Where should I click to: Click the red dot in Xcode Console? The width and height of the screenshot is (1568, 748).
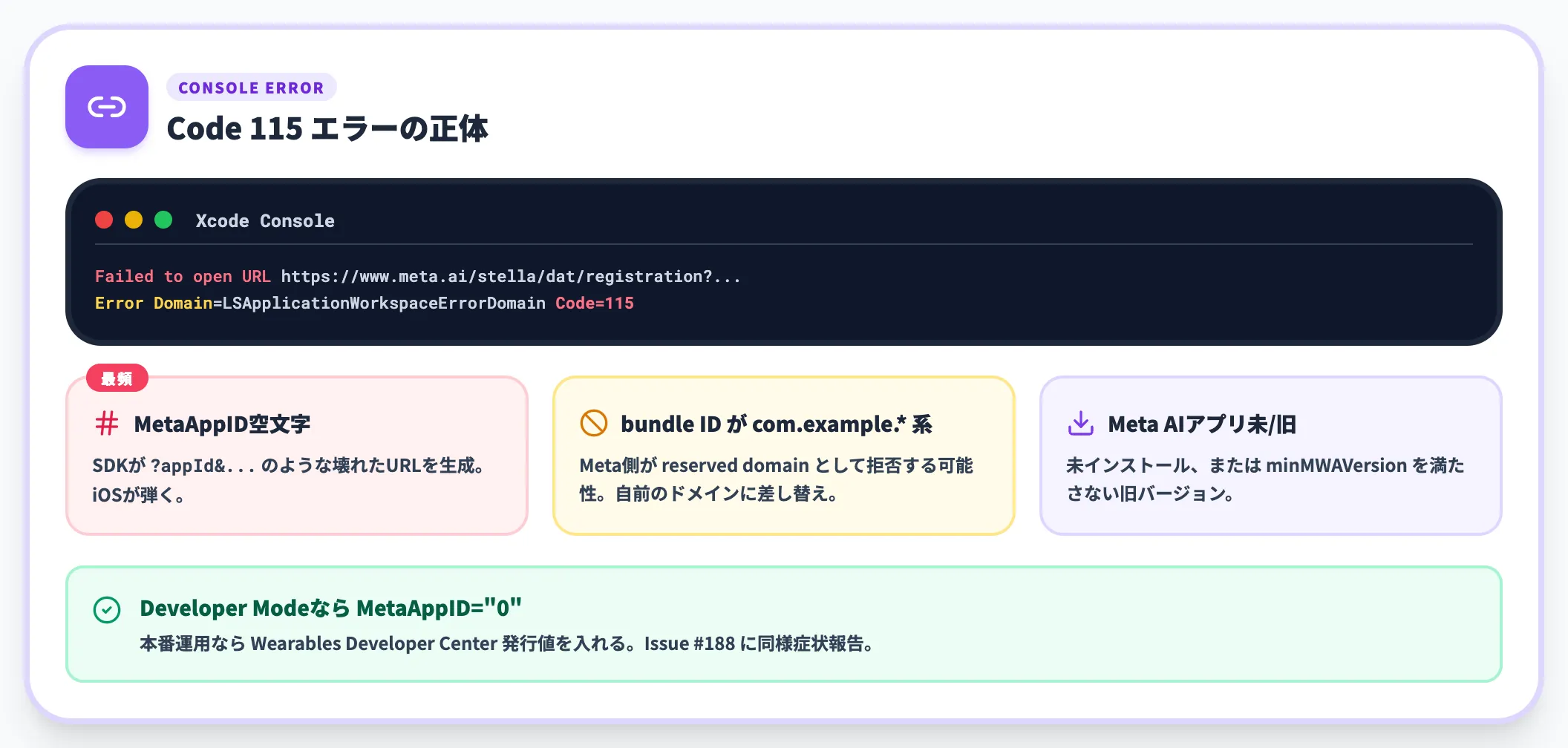coord(104,220)
